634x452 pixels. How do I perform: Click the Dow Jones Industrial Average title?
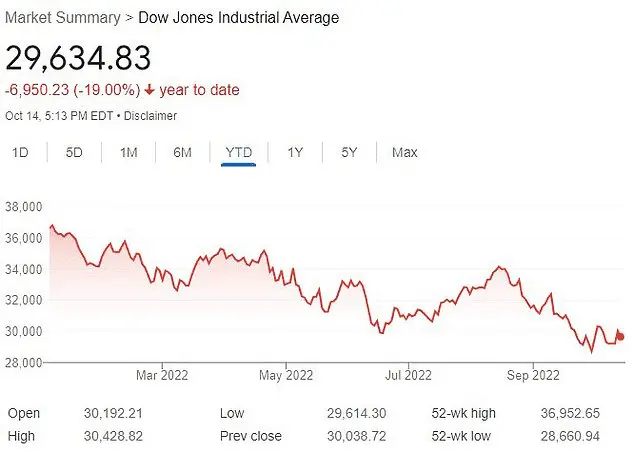238,18
